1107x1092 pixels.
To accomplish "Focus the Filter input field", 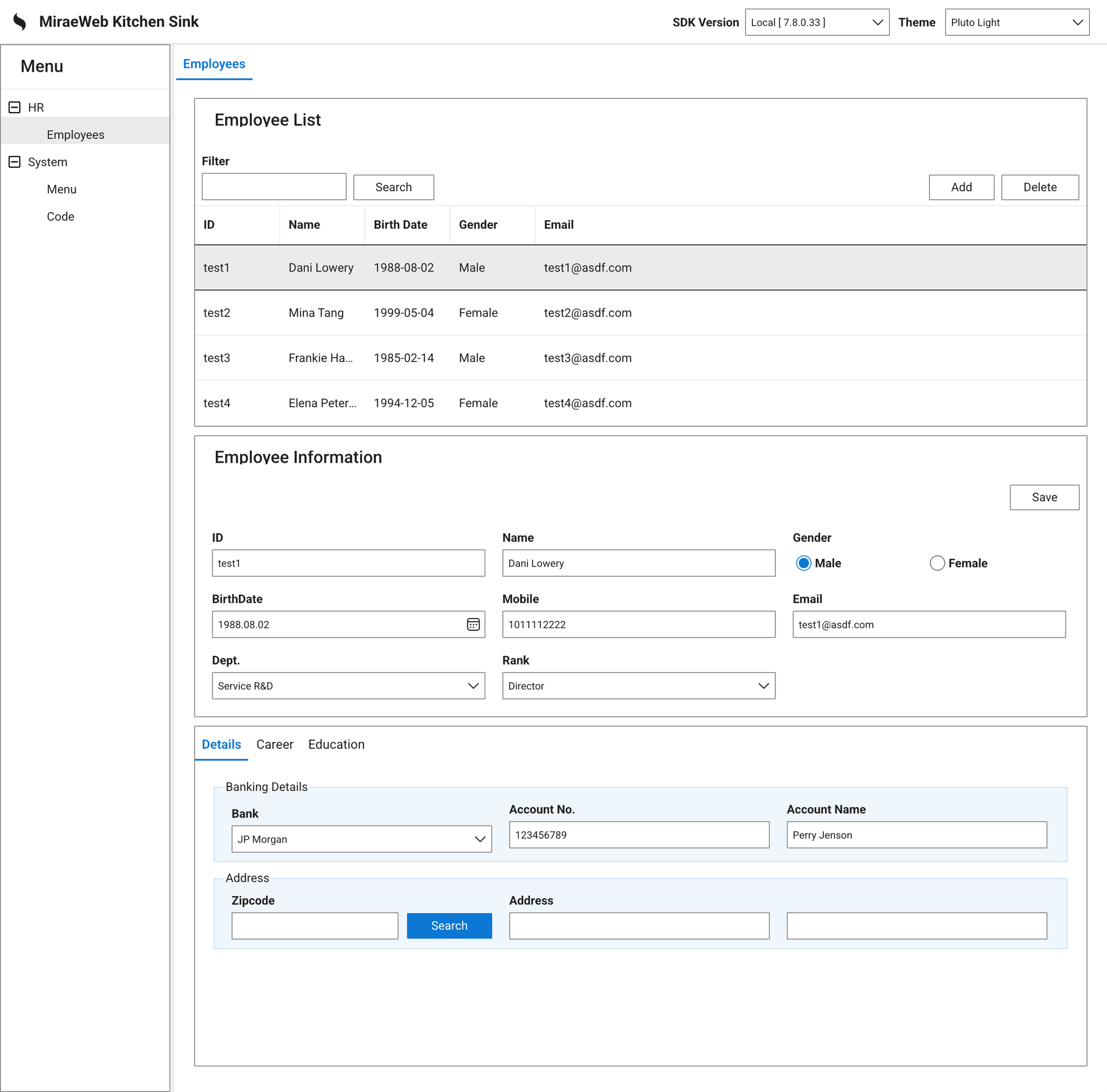I will click(x=274, y=186).
